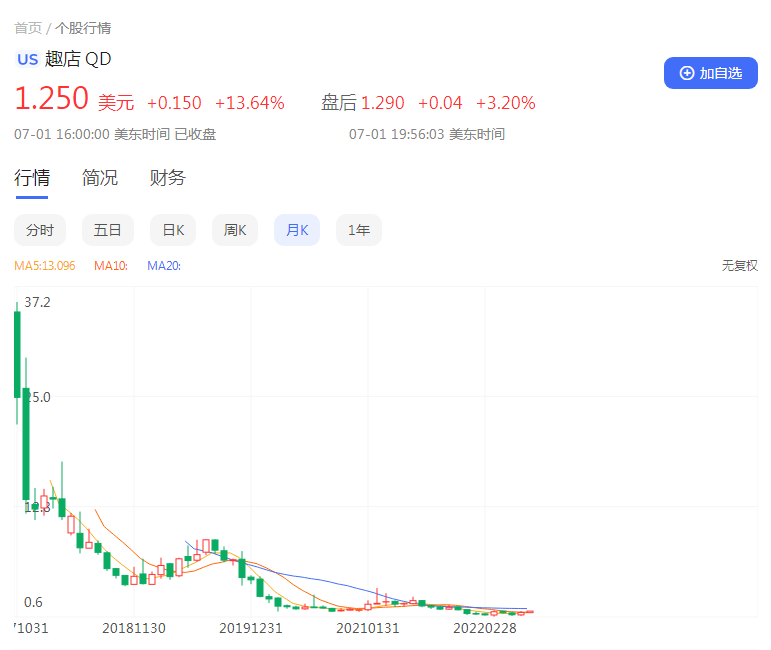Click the MA5:13.096 indicator label
Viewport: 771px width, 650px height.
tap(45, 266)
